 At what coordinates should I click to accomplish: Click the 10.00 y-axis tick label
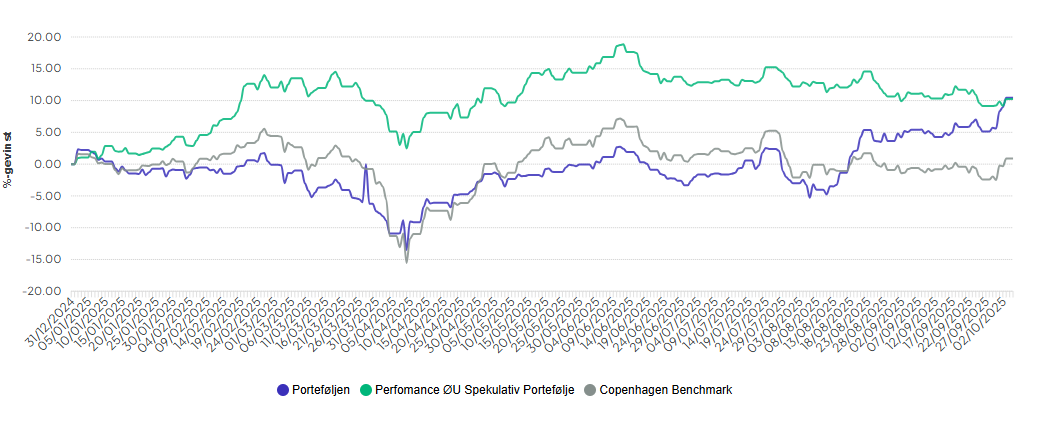[46, 101]
